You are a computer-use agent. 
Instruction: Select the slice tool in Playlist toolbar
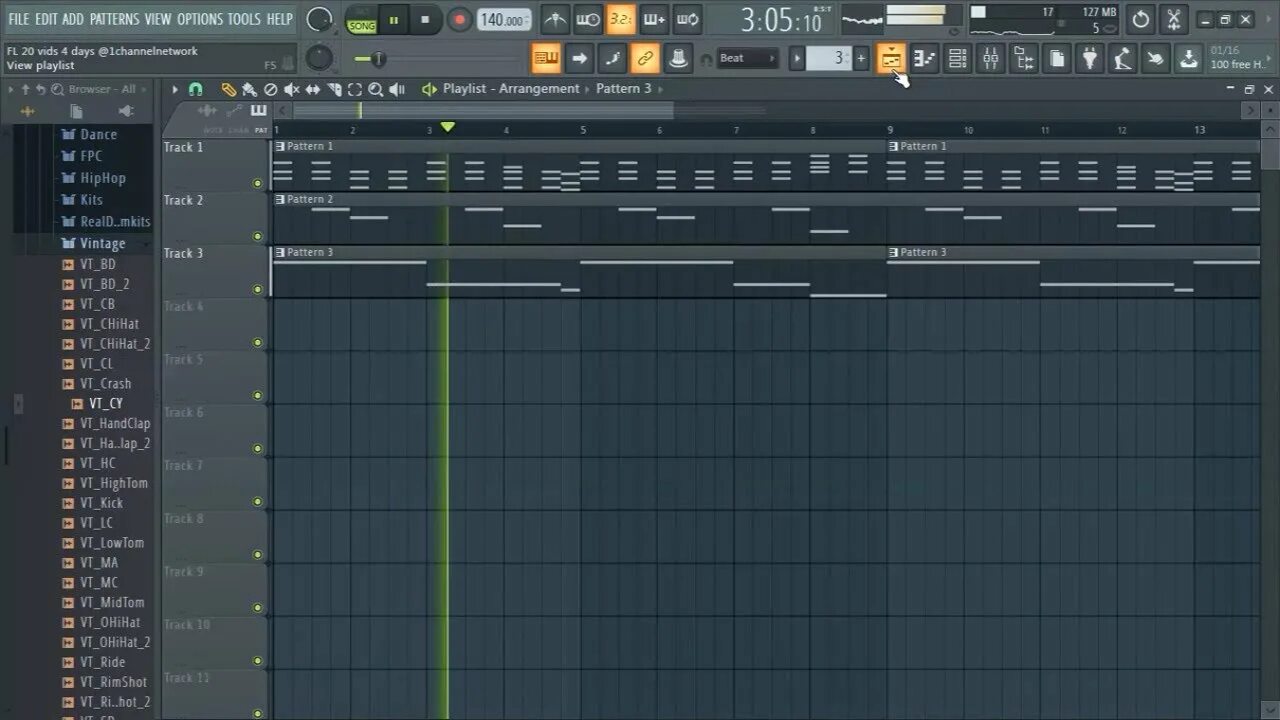click(333, 89)
